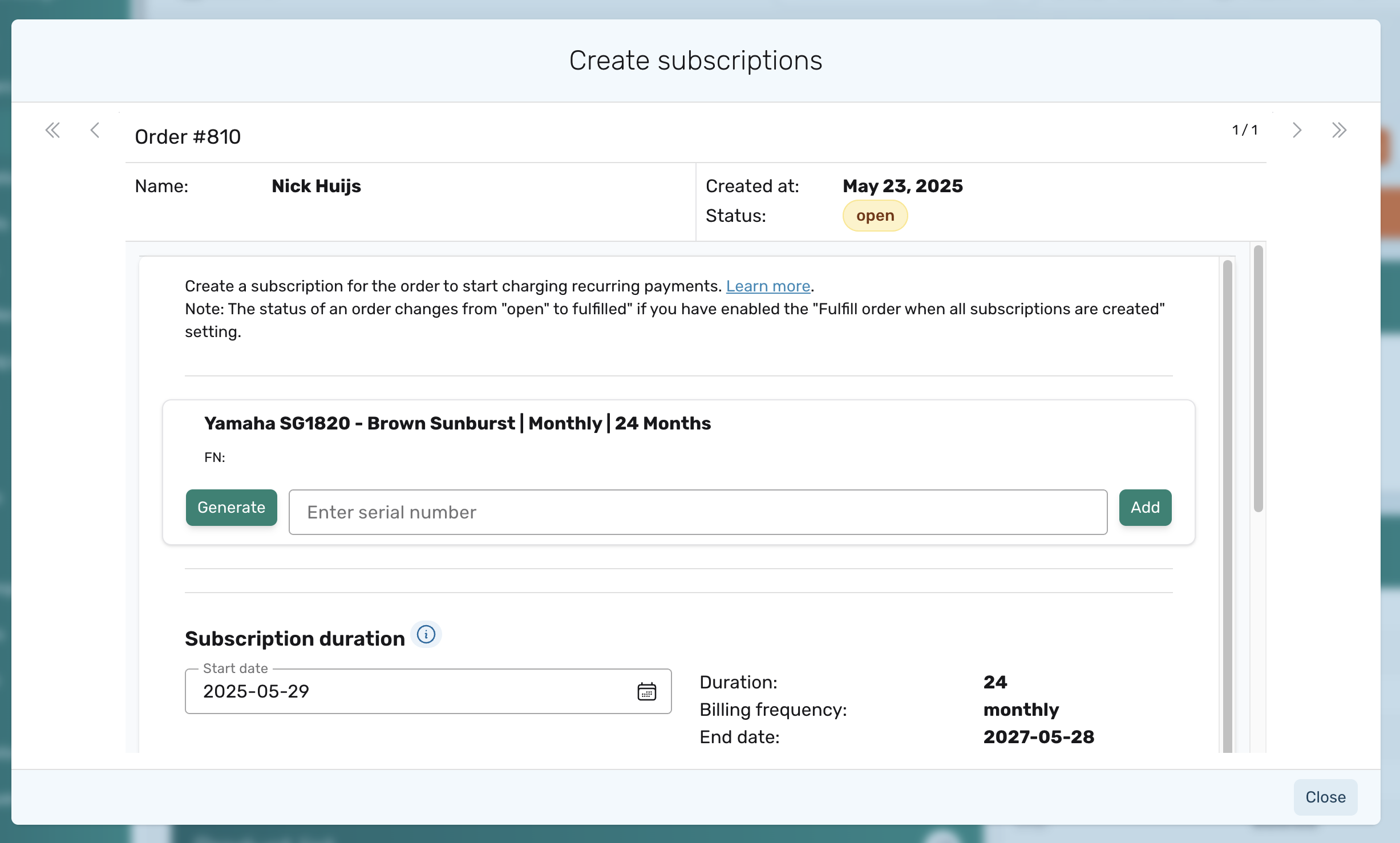The image size is (1400, 843).
Task: Click the Billing frequency value monthly
Action: pos(1021,710)
